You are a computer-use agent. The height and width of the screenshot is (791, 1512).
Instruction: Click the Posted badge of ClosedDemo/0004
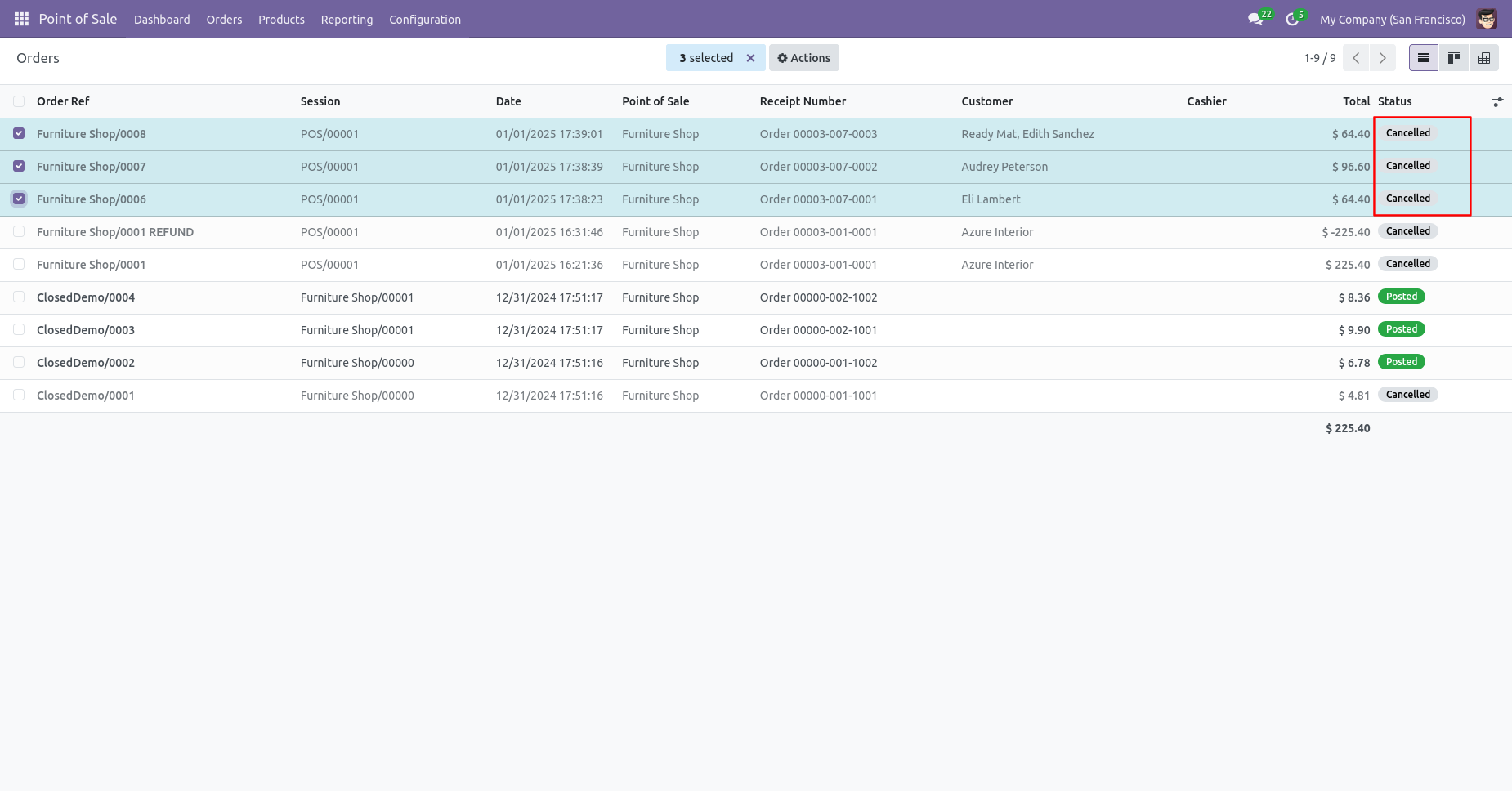click(1402, 297)
